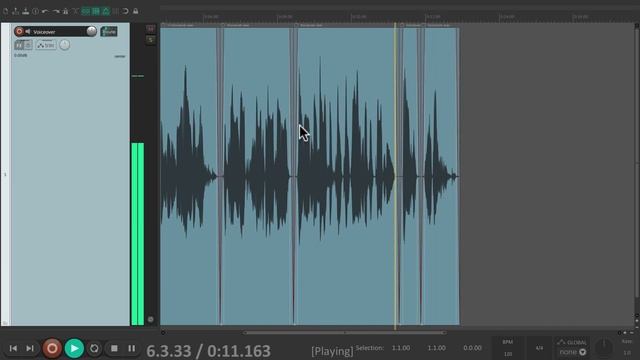The height and width of the screenshot is (360, 640).
Task: Click the playback Rate value field
Action: click(627, 353)
